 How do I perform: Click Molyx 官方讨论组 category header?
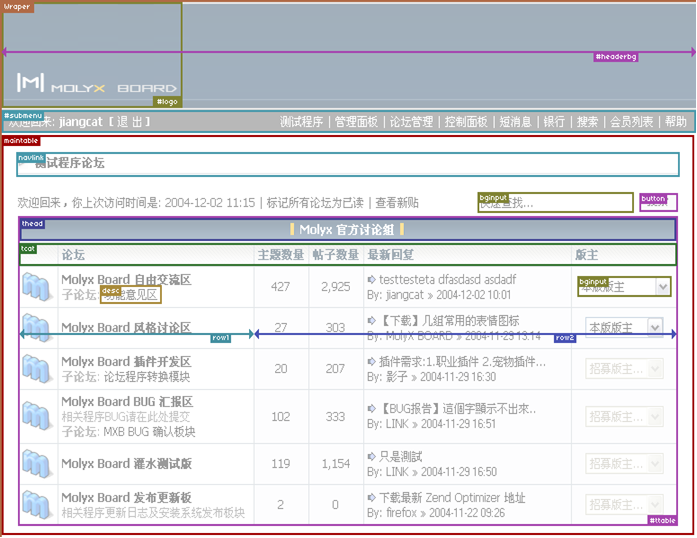347,230
